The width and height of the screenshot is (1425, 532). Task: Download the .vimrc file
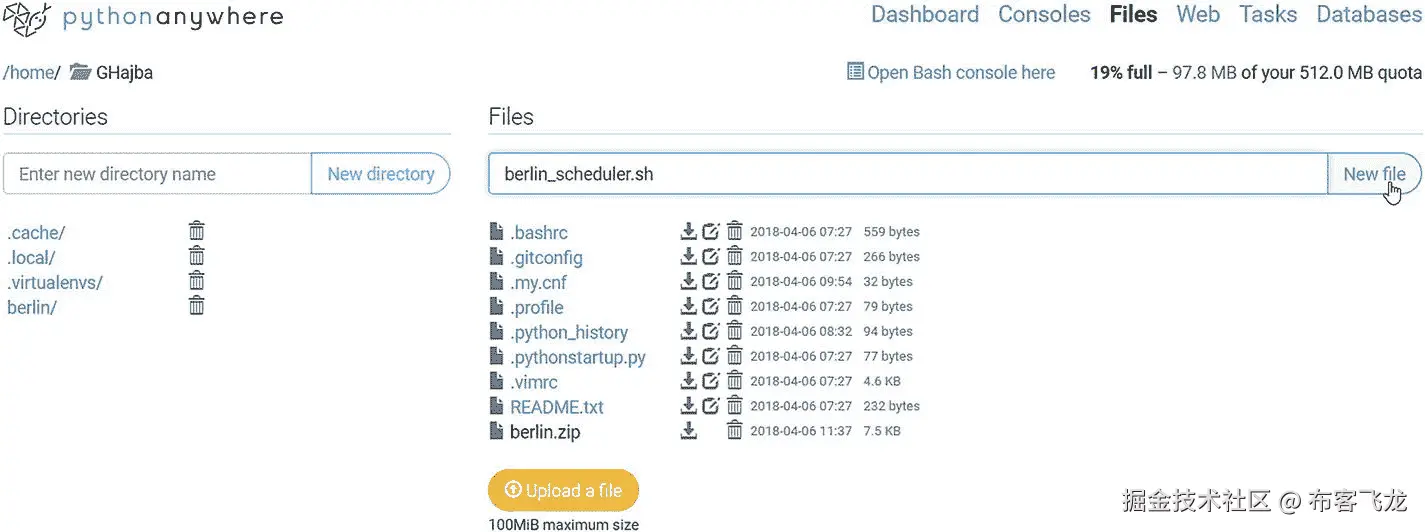pyautogui.click(x=688, y=381)
